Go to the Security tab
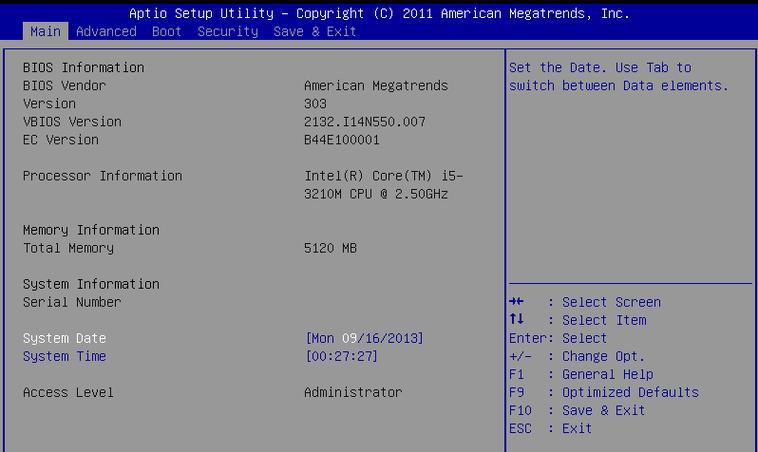The height and width of the screenshot is (452, 758). [x=228, y=31]
